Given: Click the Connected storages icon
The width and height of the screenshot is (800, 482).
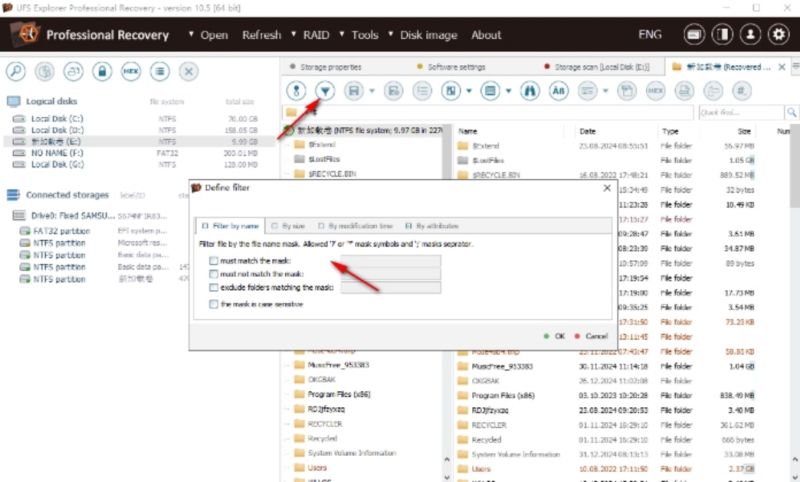Looking at the screenshot, I should click(x=13, y=195).
